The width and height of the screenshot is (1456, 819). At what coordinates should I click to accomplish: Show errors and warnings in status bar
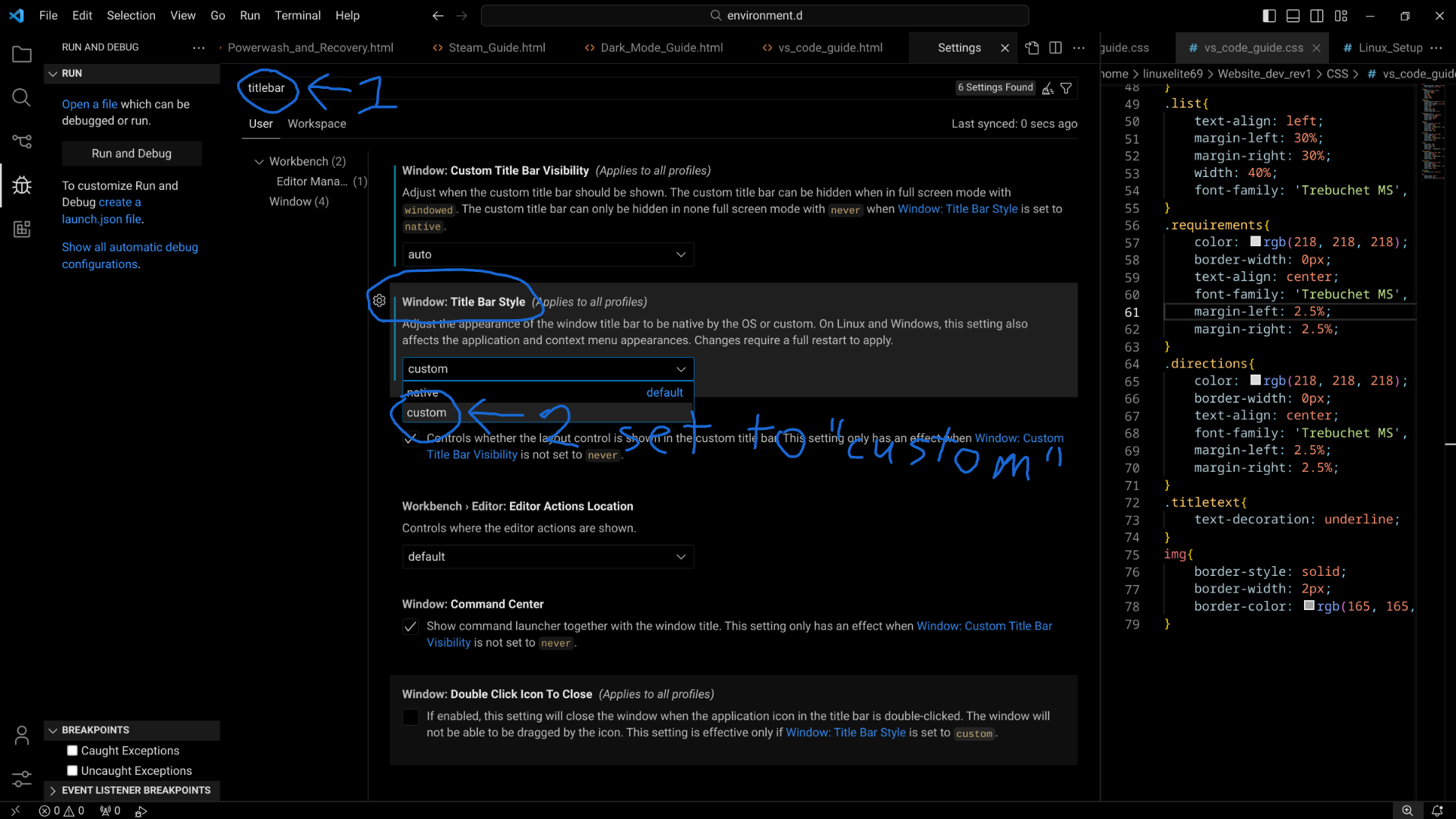tap(62, 811)
